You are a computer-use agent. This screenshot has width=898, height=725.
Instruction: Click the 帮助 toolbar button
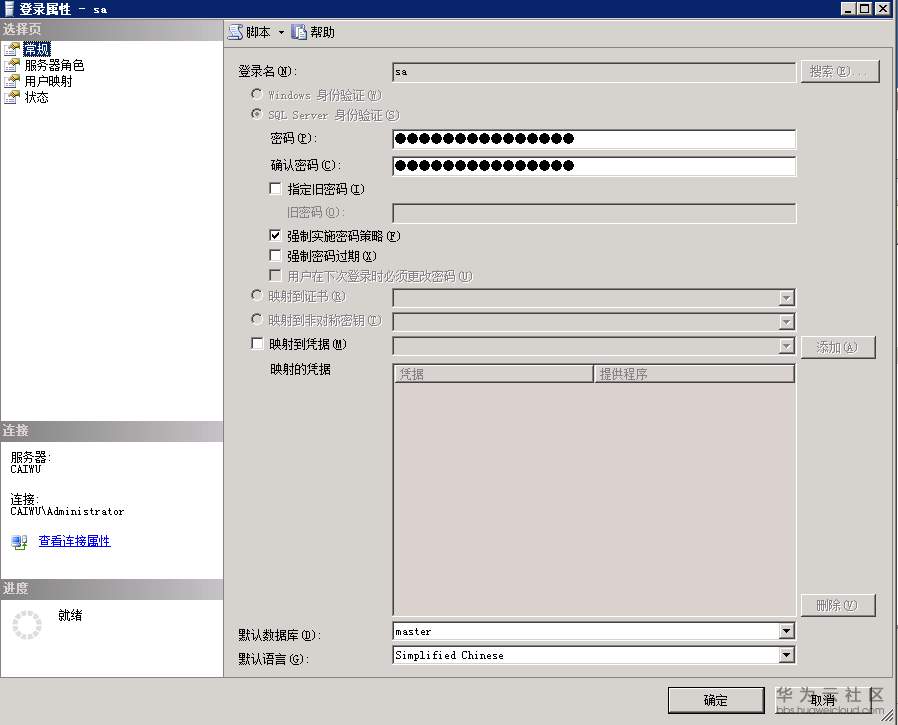click(x=313, y=32)
